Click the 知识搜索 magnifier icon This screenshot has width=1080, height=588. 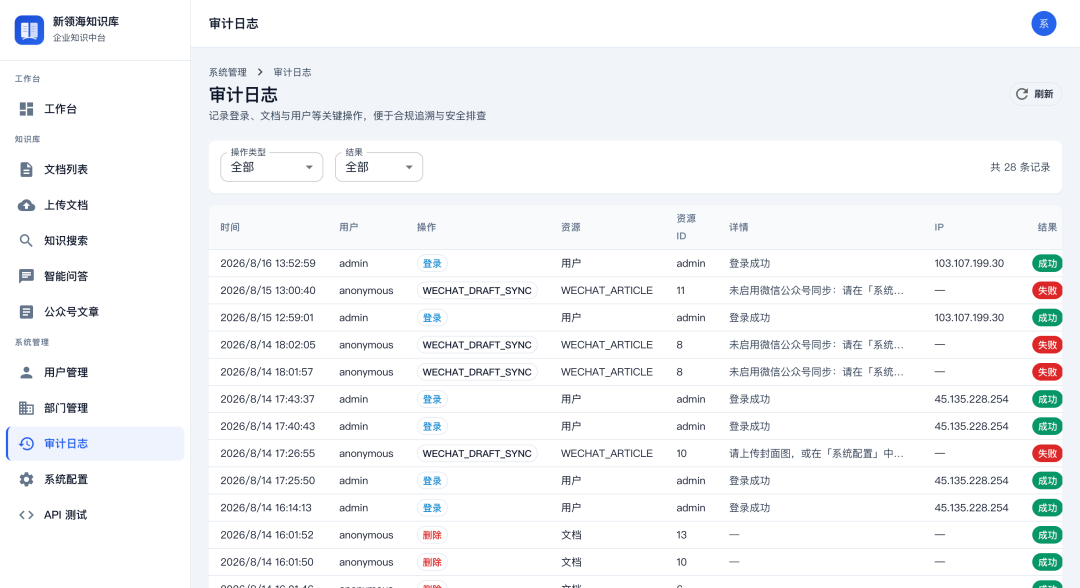click(x=26, y=240)
